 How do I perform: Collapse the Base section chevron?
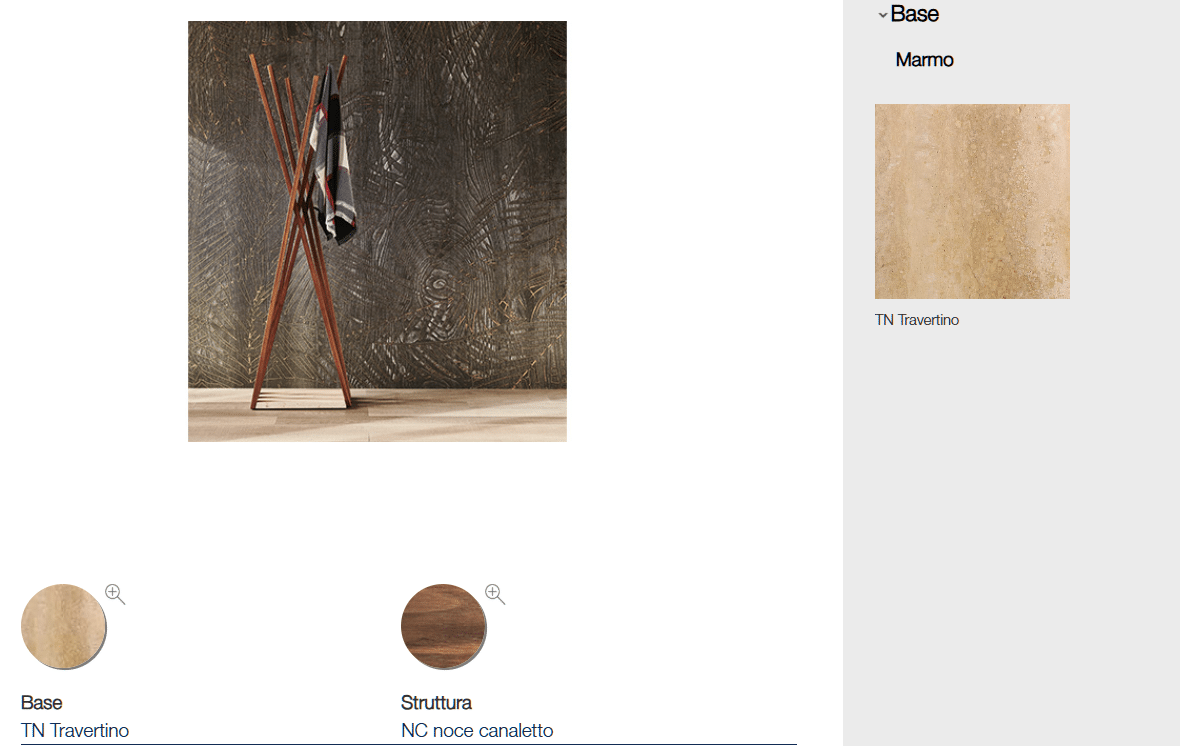coord(883,15)
